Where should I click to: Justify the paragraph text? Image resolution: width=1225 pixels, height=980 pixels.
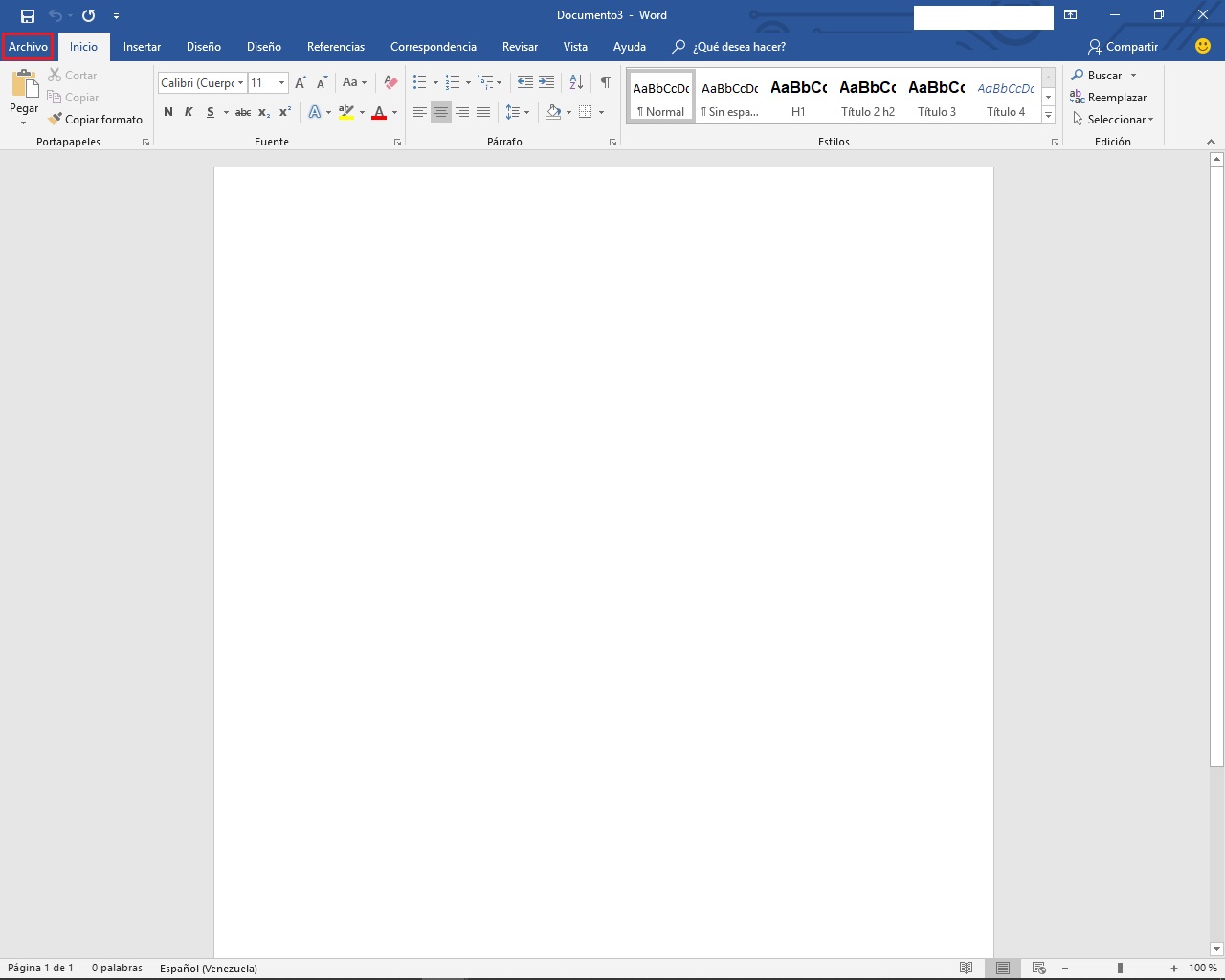click(x=483, y=112)
